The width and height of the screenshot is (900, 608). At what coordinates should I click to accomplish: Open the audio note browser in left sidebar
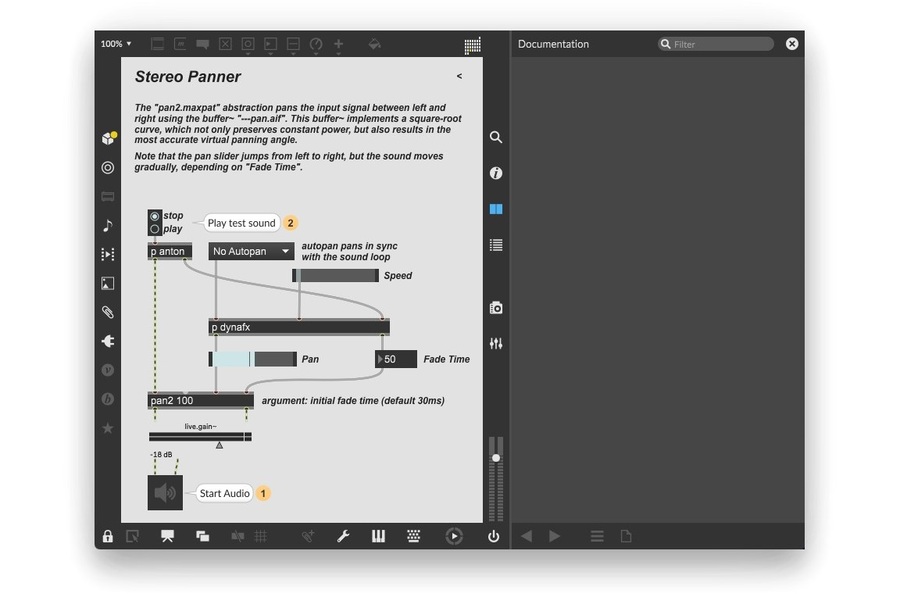107,225
